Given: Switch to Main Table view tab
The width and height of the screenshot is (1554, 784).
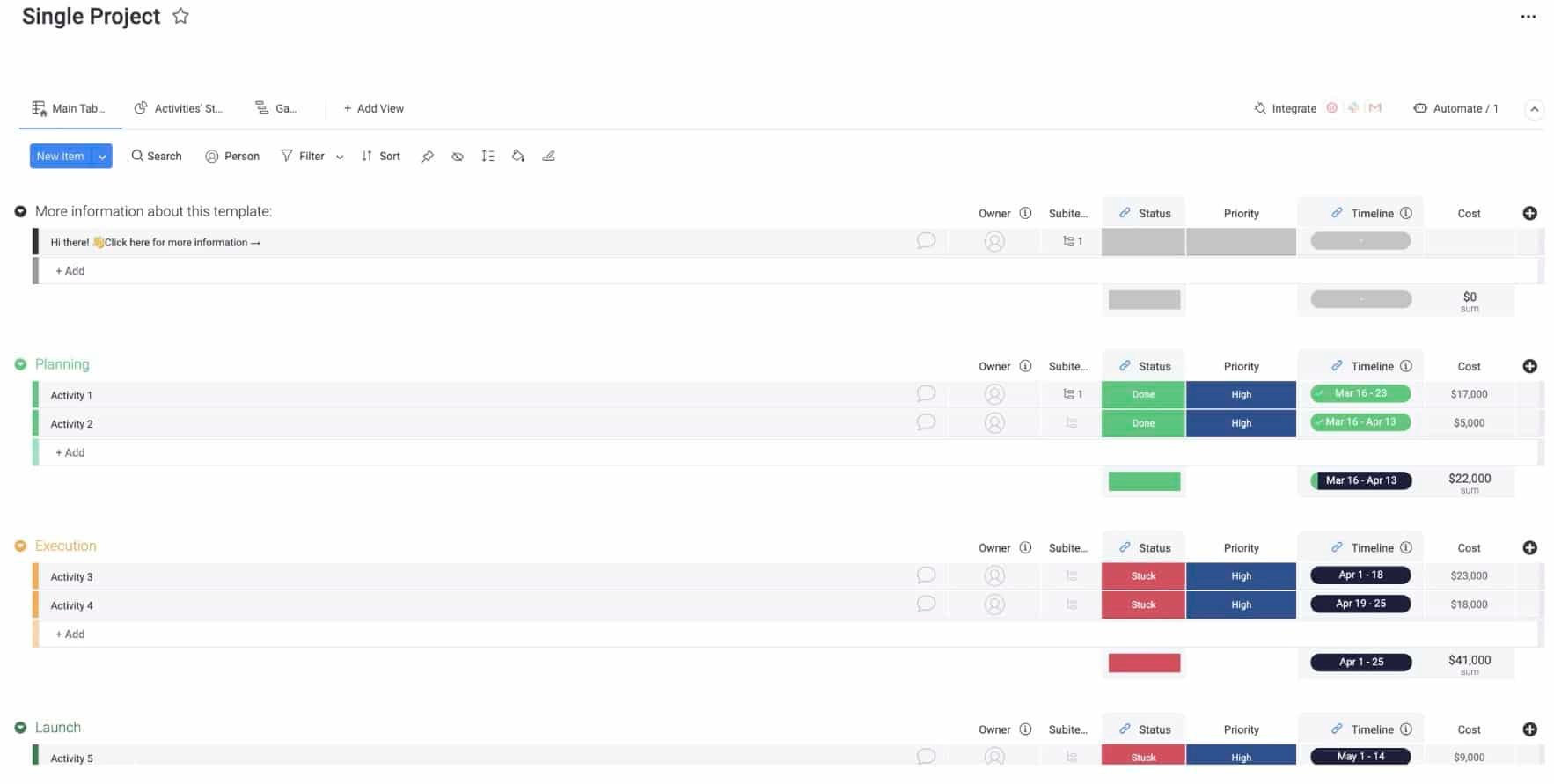Looking at the screenshot, I should [x=69, y=108].
